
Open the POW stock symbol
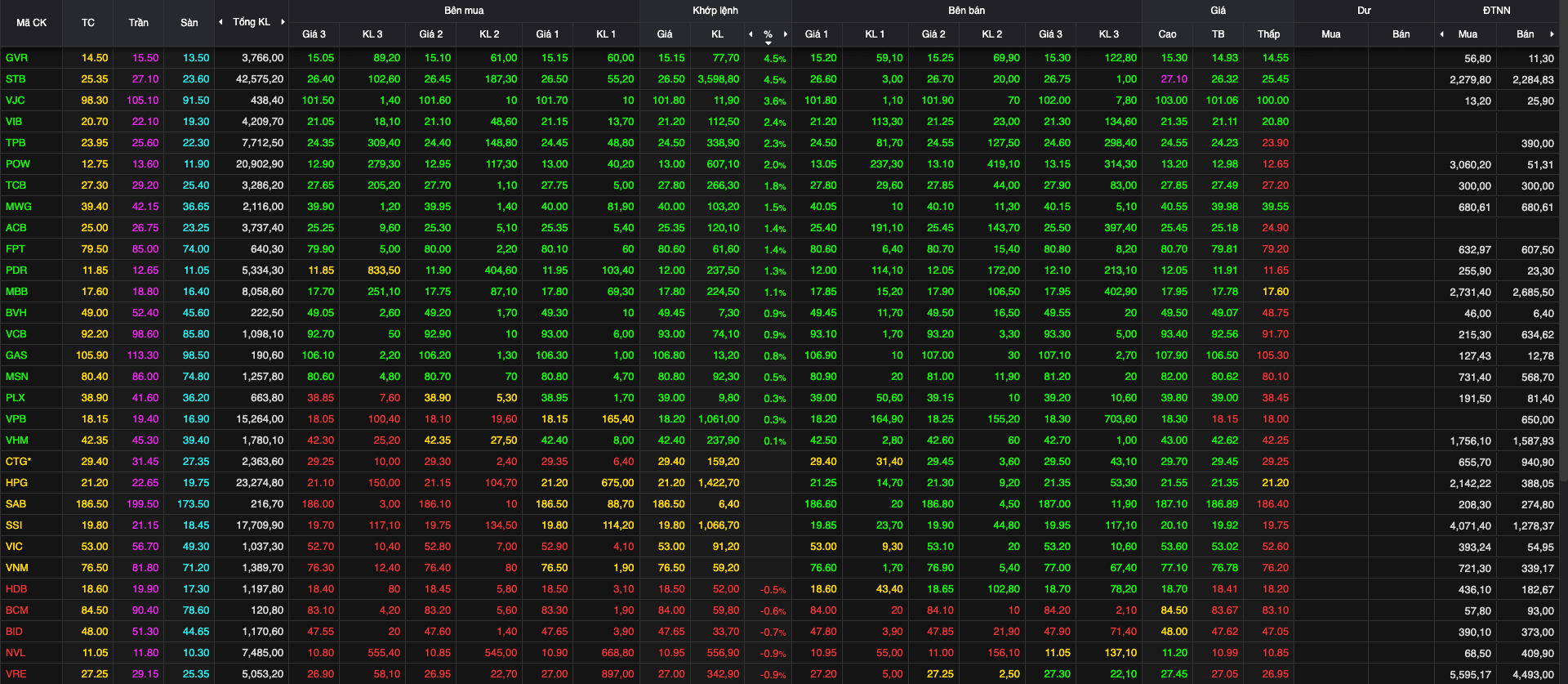(18, 164)
